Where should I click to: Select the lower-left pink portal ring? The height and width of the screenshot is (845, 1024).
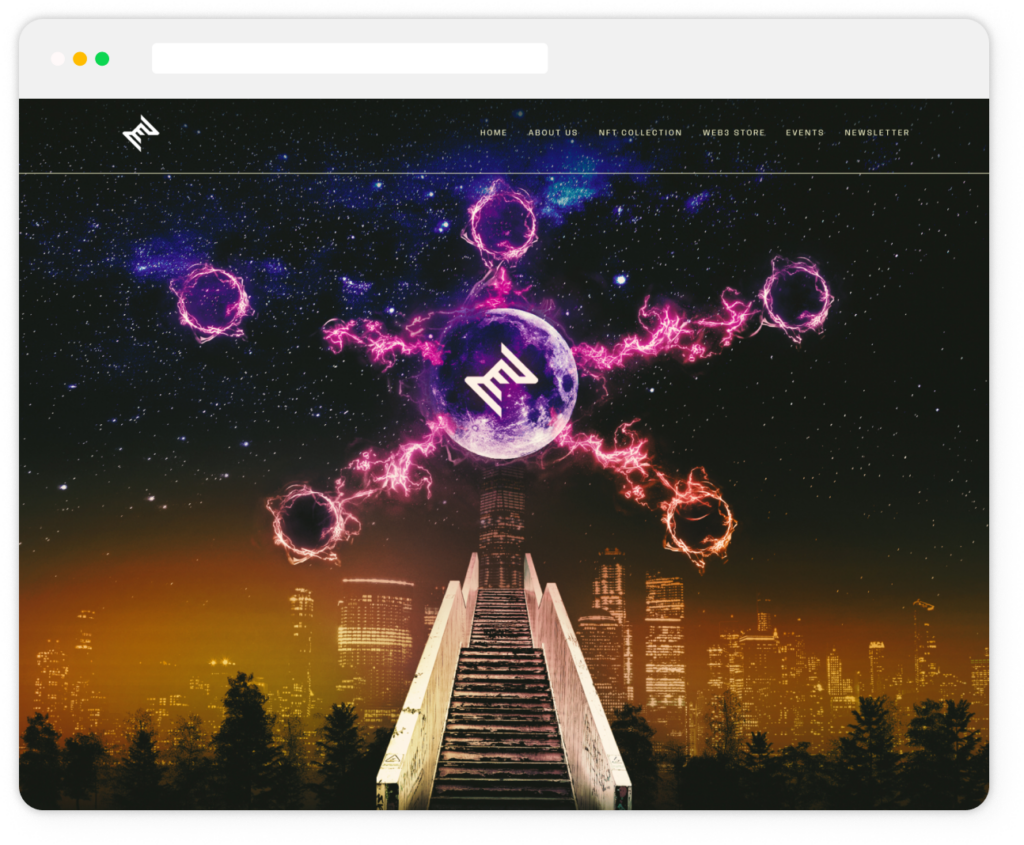[x=311, y=523]
